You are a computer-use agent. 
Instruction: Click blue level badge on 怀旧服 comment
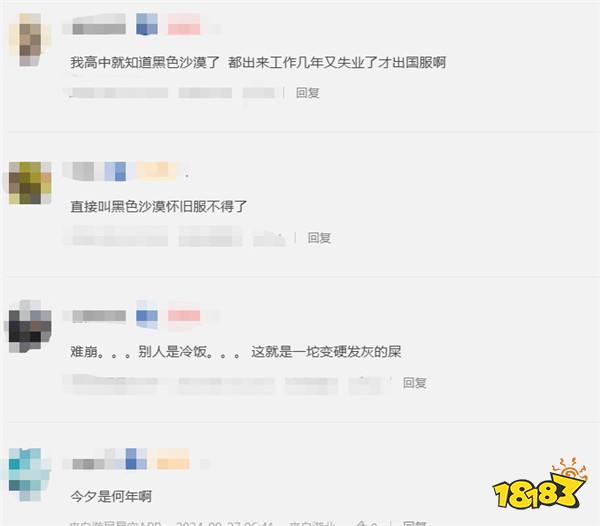[115, 171]
